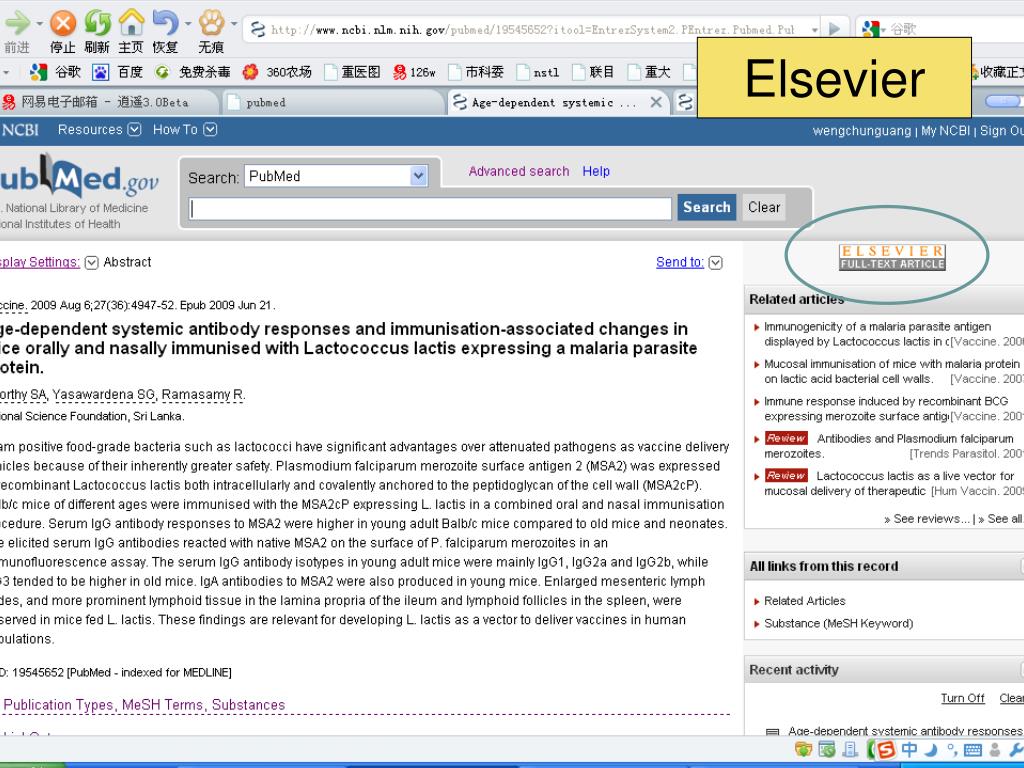The width and height of the screenshot is (1024, 768).
Task: Click Substance (MeSH Keyword) link
Action: (x=839, y=624)
